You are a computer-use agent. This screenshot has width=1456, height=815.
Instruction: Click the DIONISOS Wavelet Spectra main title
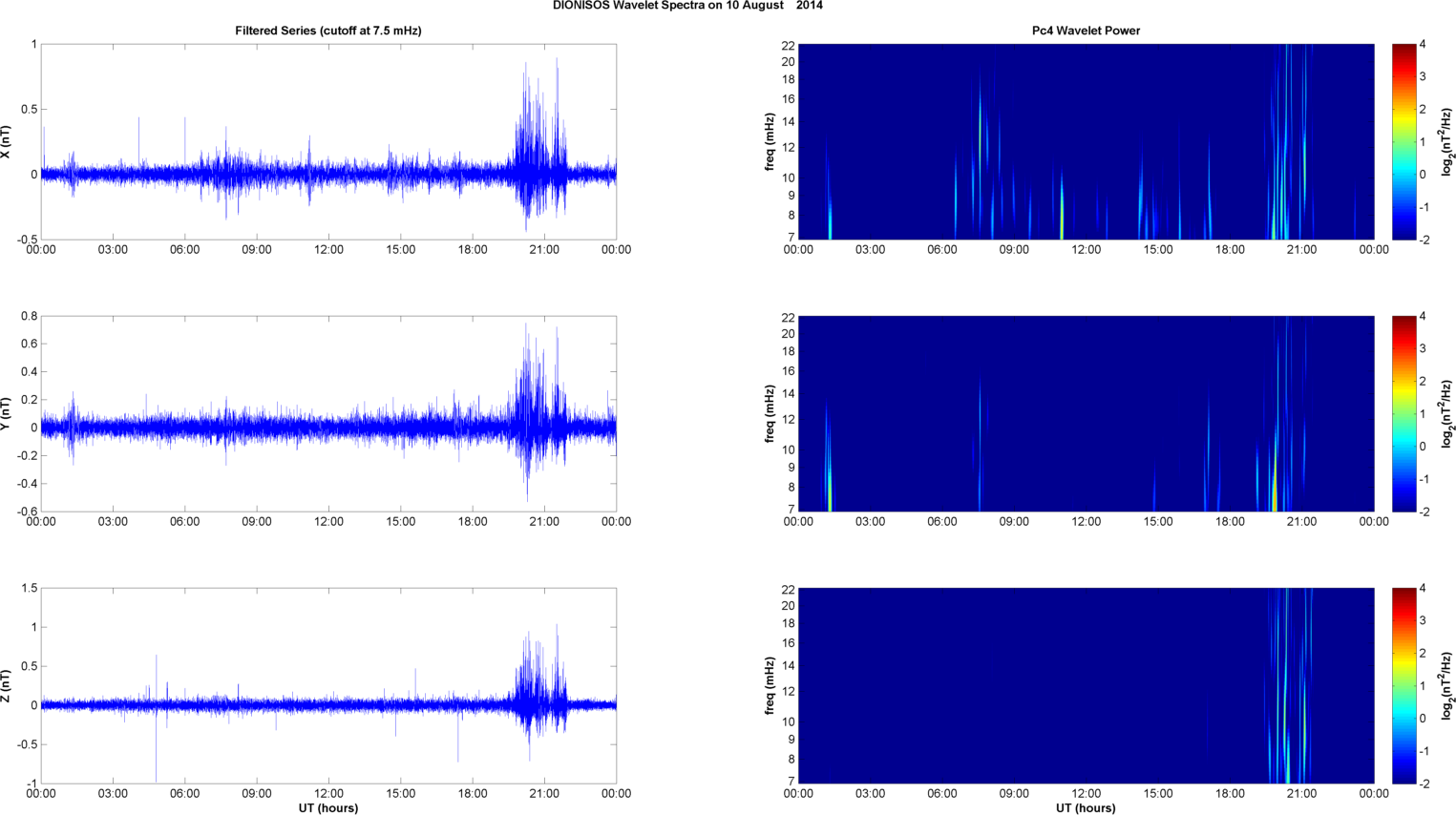click(687, 6)
